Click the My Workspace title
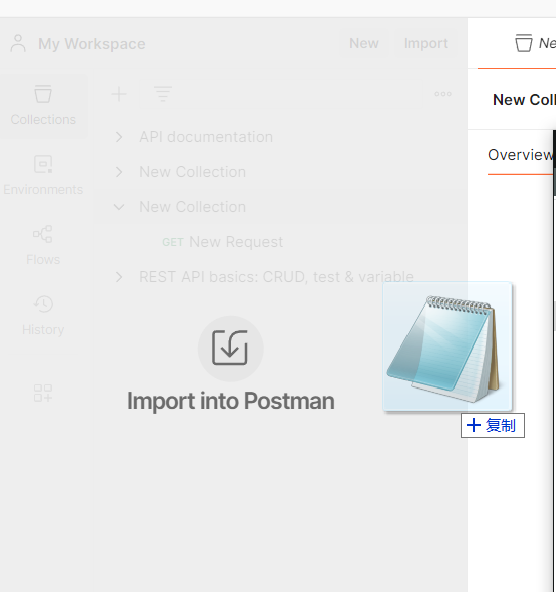This screenshot has width=556, height=592. 92,44
